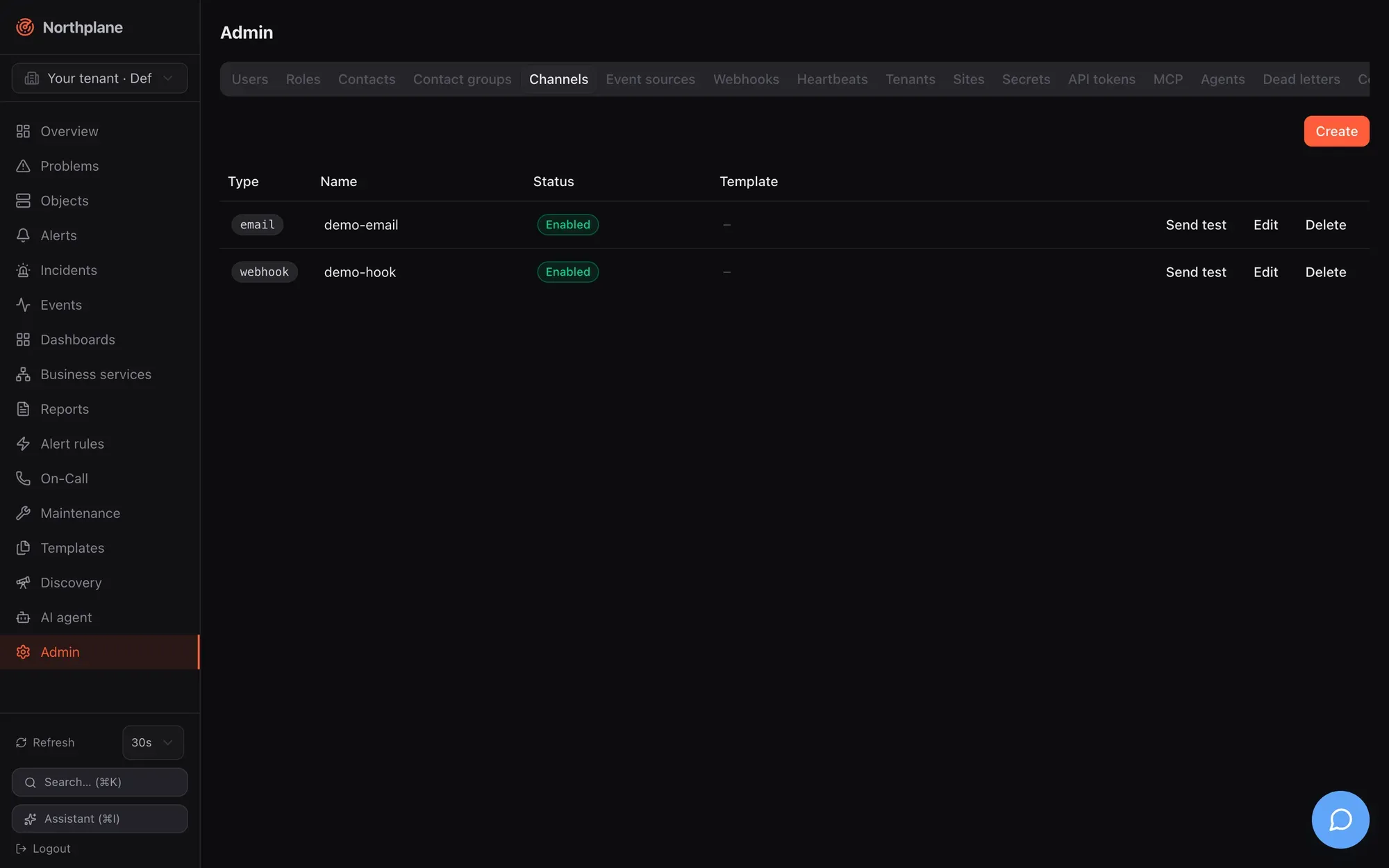
Task: Click the Name column header
Action: 338,181
